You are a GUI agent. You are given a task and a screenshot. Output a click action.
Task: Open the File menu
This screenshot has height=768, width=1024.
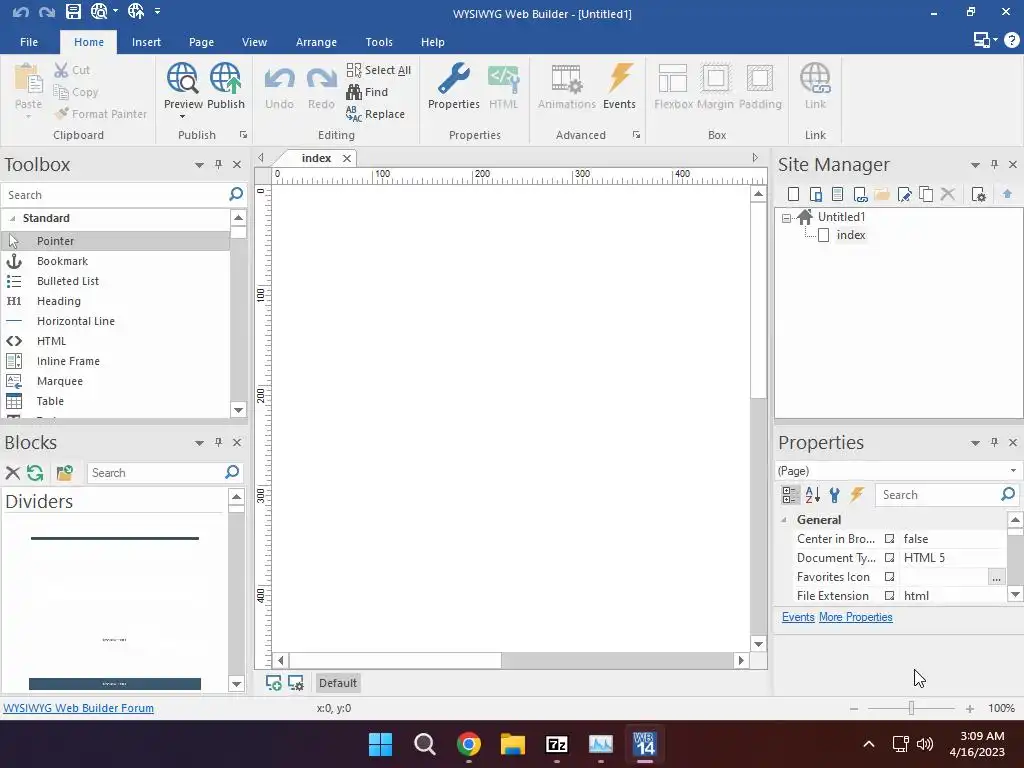pos(29,42)
